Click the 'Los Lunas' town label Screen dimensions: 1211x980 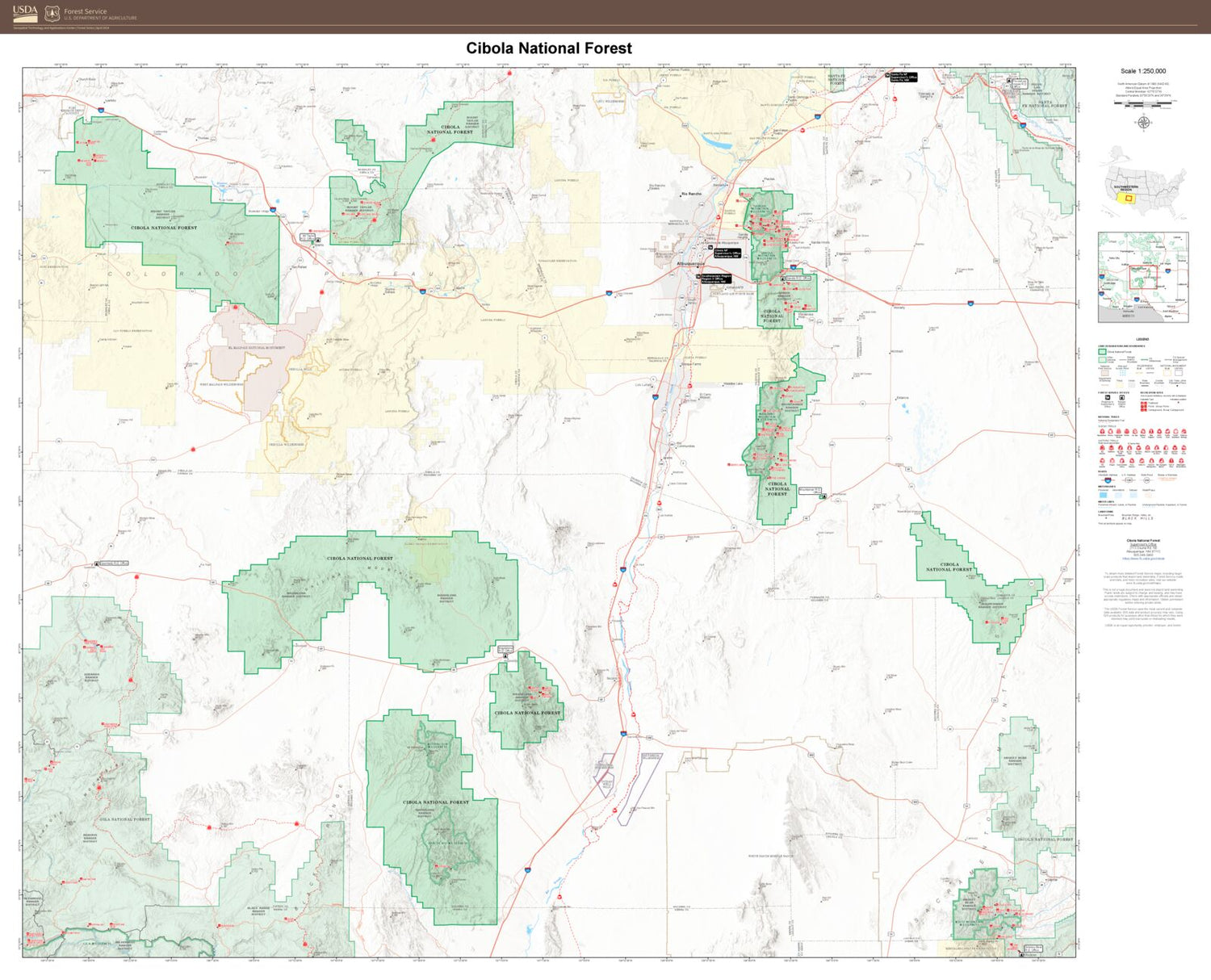[643, 384]
